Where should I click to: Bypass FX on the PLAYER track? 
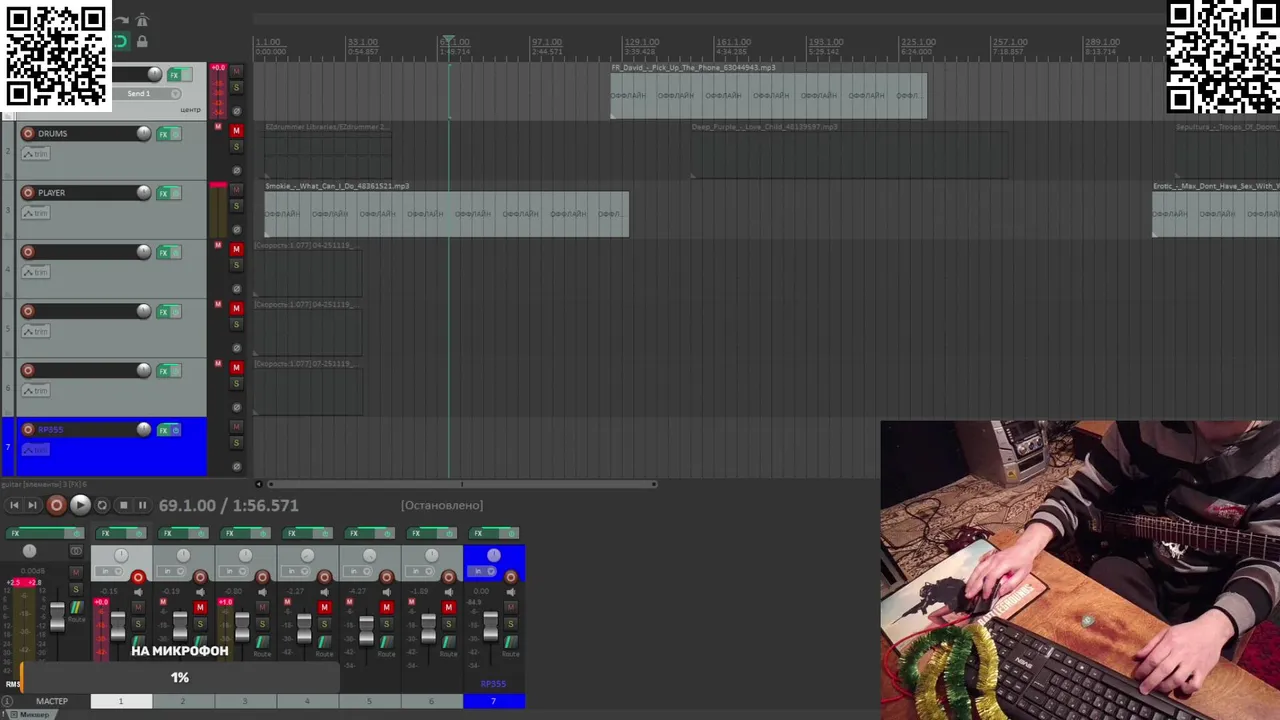pyautogui.click(x=177, y=193)
